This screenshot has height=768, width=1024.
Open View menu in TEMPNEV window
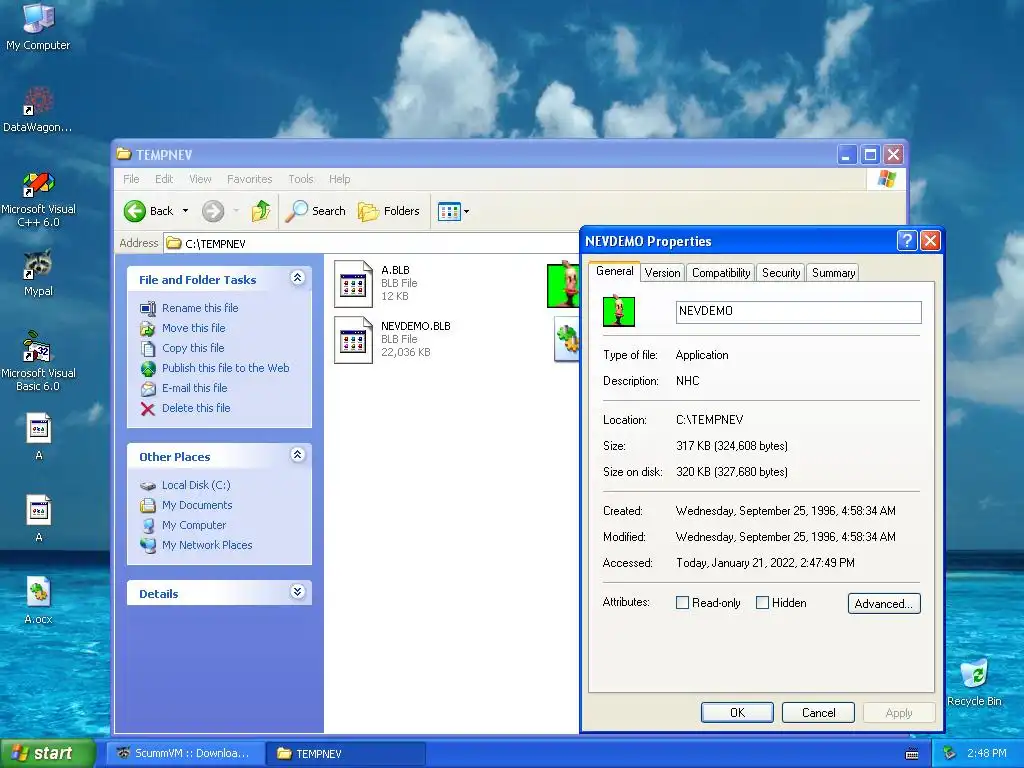[200, 179]
